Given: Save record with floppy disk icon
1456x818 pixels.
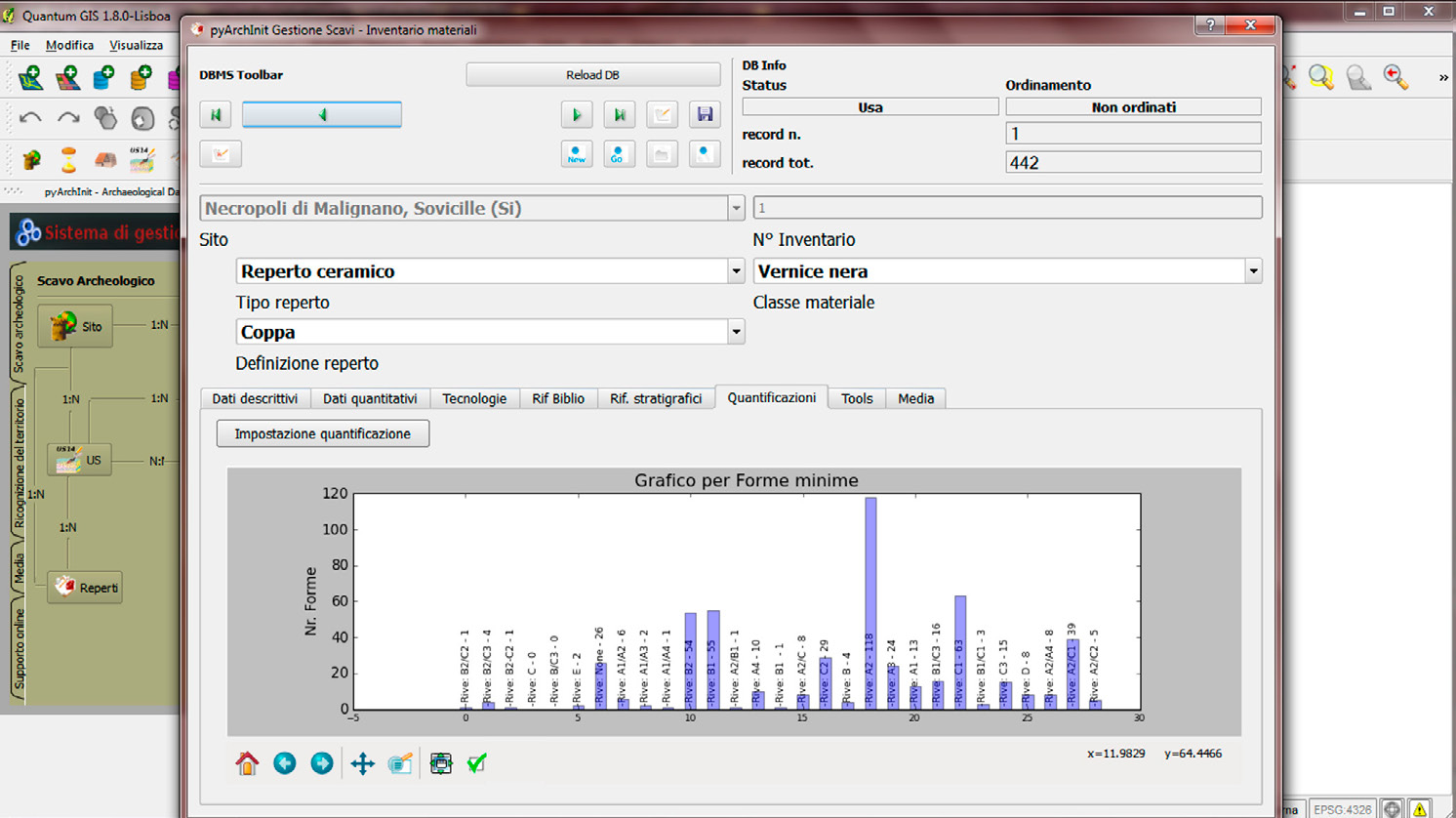Looking at the screenshot, I should point(705,114).
